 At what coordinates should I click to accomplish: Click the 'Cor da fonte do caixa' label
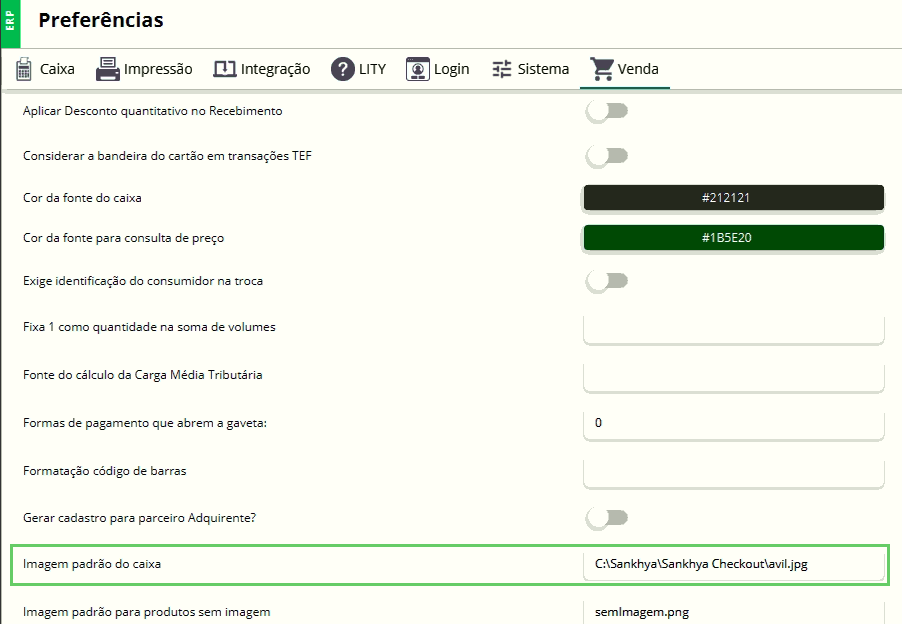(x=82, y=198)
